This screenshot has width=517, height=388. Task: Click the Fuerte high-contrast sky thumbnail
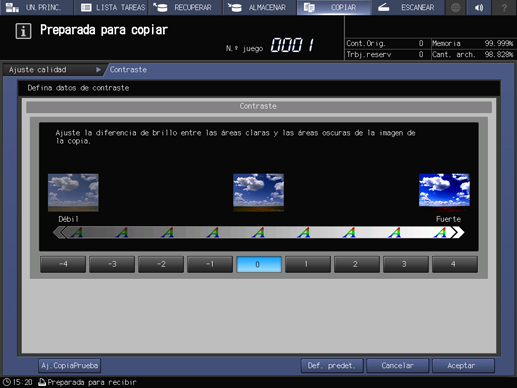pos(444,192)
